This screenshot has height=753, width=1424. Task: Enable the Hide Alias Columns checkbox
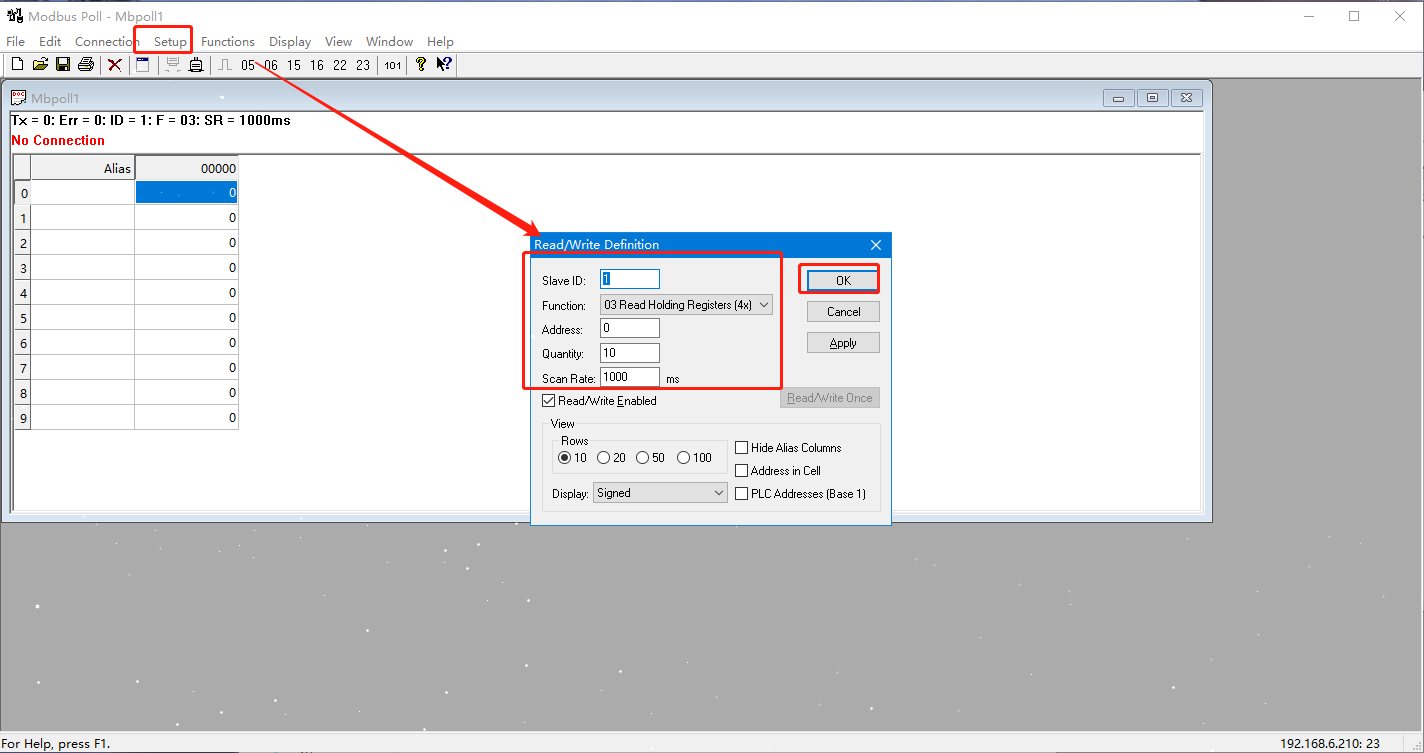742,448
